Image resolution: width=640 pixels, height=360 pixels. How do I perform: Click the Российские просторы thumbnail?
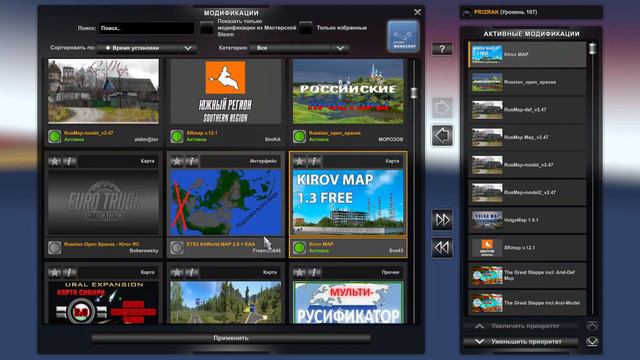tap(348, 91)
